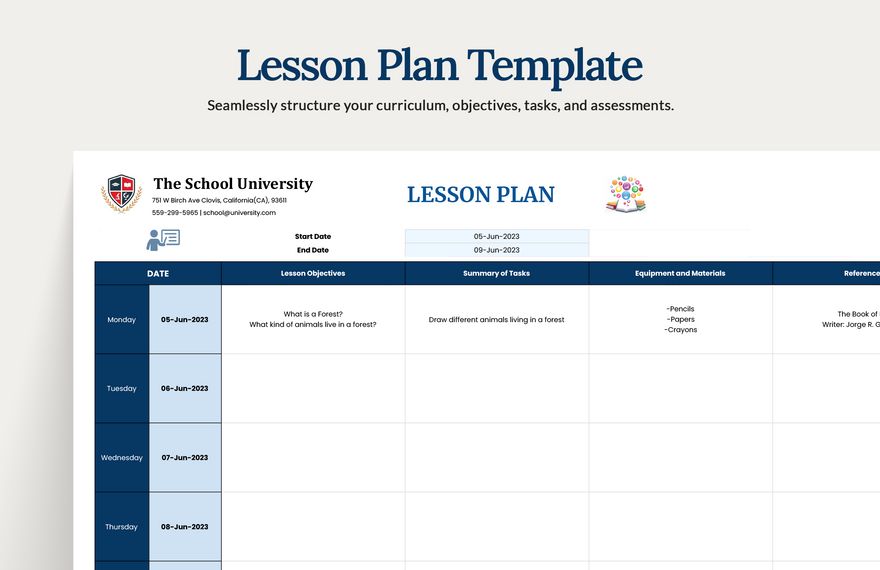This screenshot has width=880, height=570.
Task: Click The School University title
Action: point(233,184)
